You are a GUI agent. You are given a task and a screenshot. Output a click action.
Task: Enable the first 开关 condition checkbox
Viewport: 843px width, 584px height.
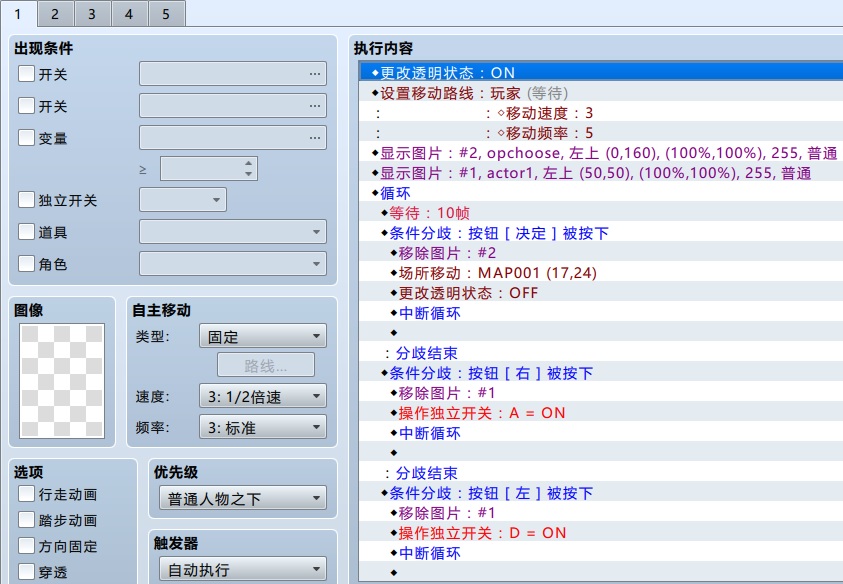pos(26,74)
